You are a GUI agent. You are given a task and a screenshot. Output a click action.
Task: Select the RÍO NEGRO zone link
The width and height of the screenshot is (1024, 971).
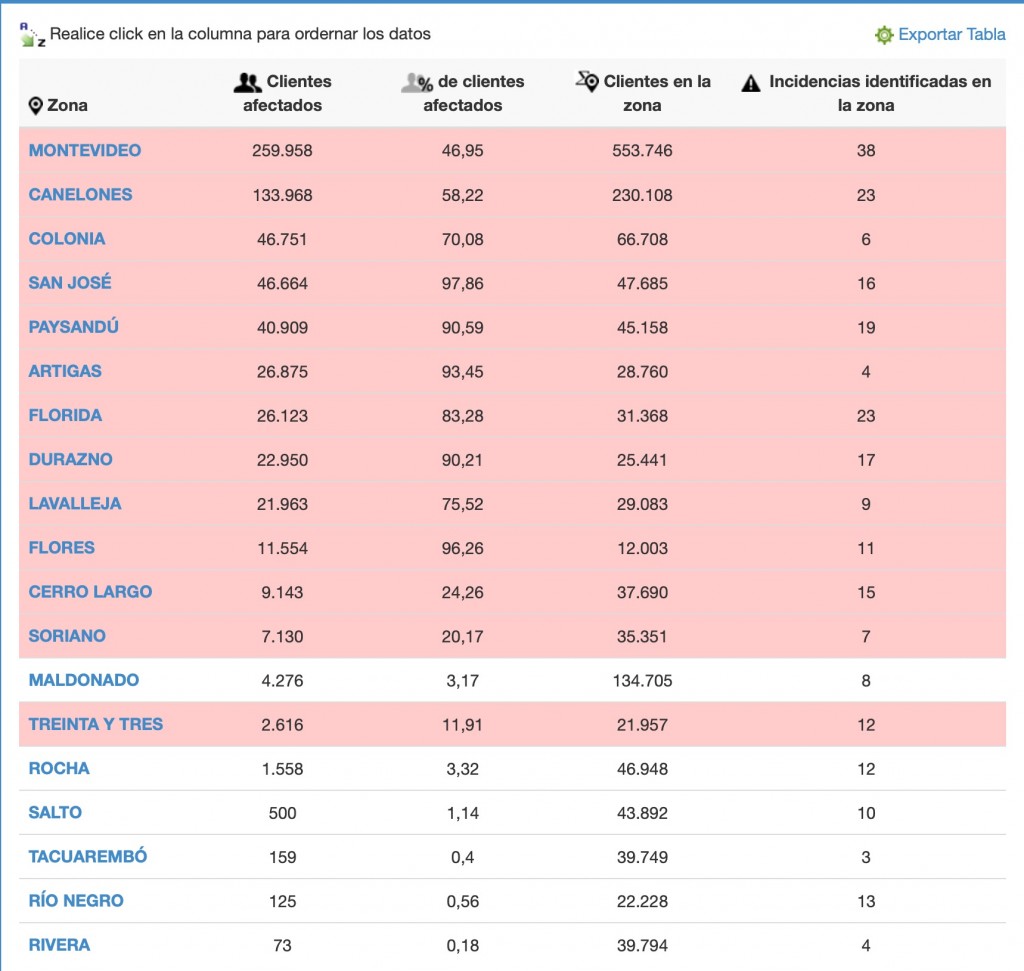coord(76,901)
